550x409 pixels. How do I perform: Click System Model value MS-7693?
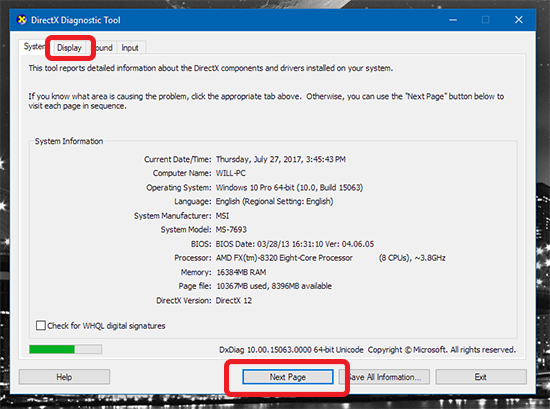coord(231,230)
